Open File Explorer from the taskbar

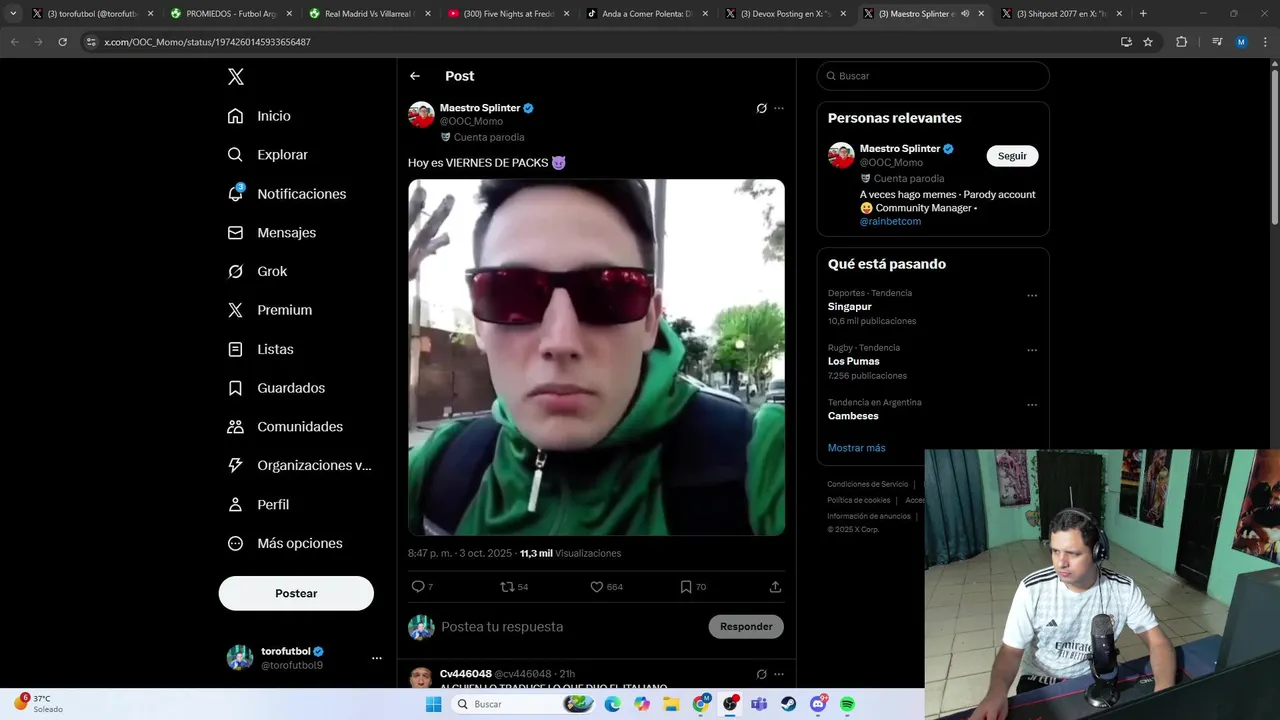[x=672, y=704]
